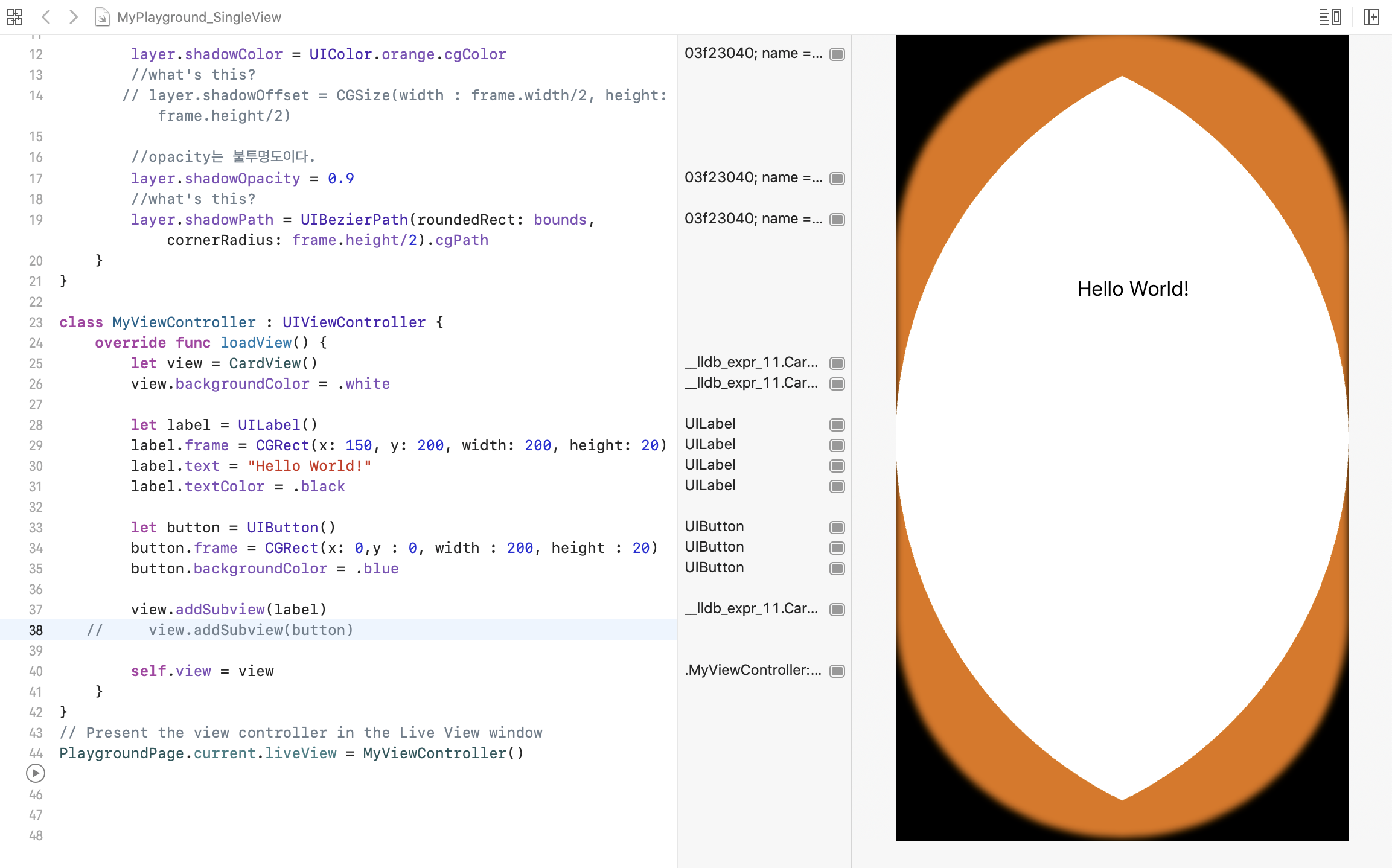The width and height of the screenshot is (1392, 868).
Task: Run playground with the play button
Action: click(x=36, y=773)
